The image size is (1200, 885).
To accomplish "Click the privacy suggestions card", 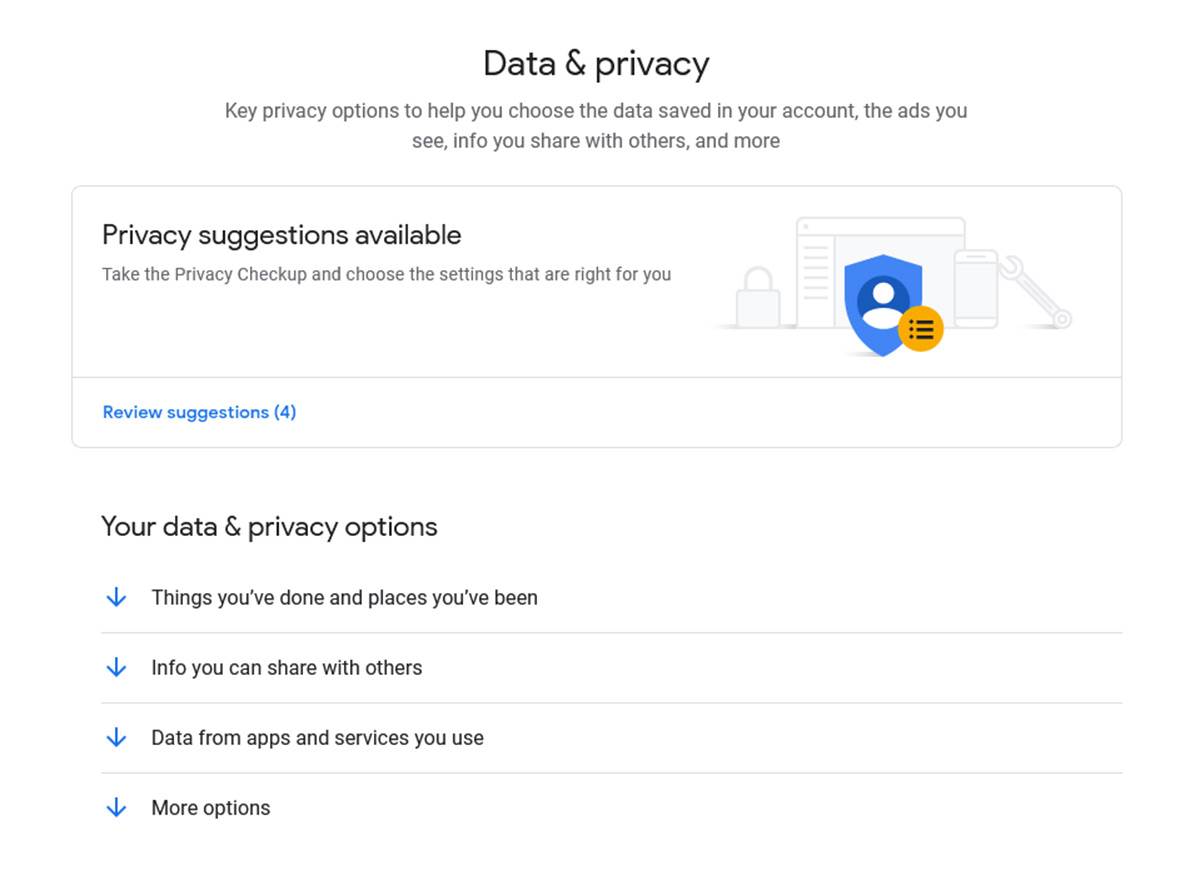I will (x=597, y=315).
